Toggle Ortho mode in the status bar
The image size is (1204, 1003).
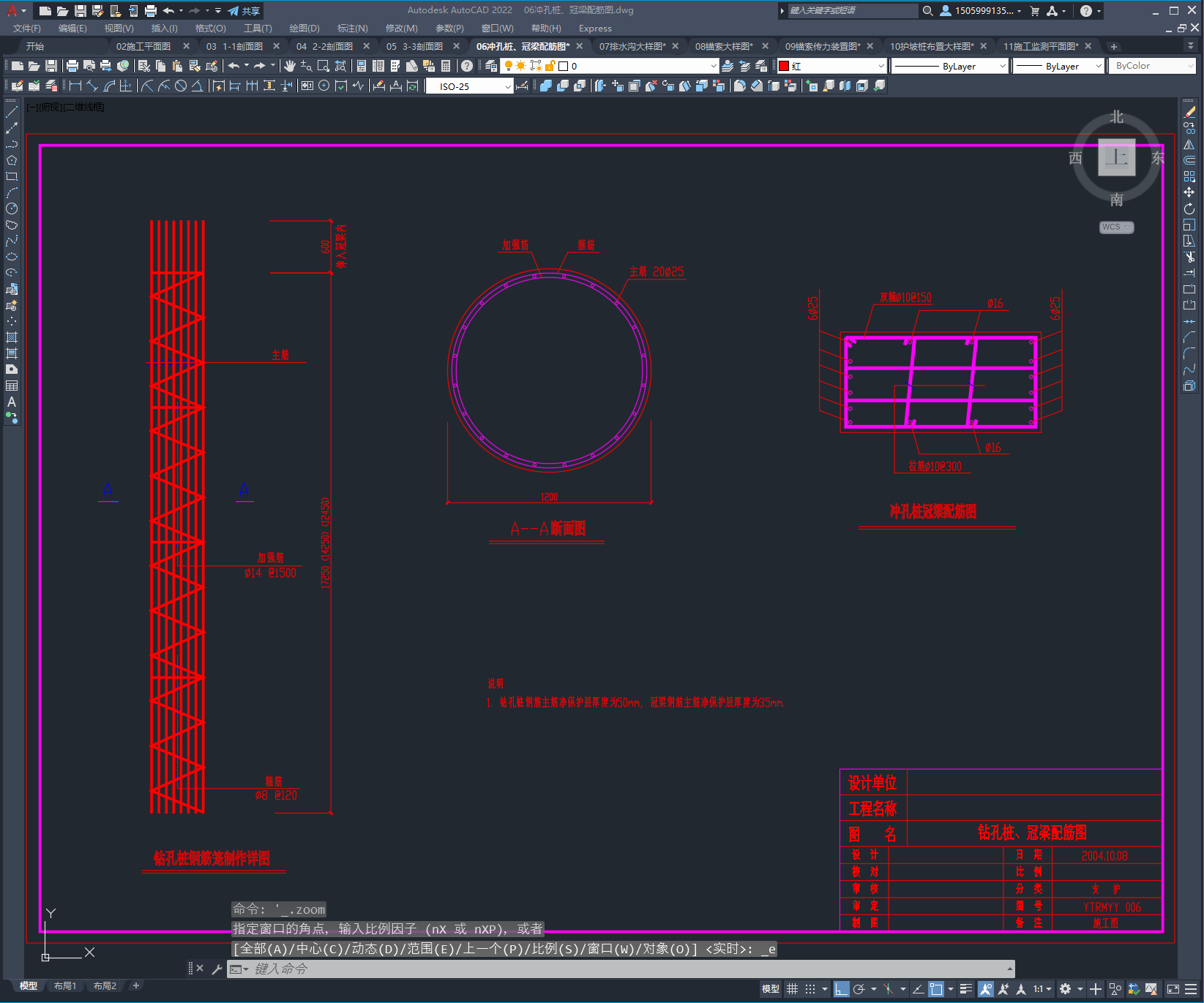[842, 989]
